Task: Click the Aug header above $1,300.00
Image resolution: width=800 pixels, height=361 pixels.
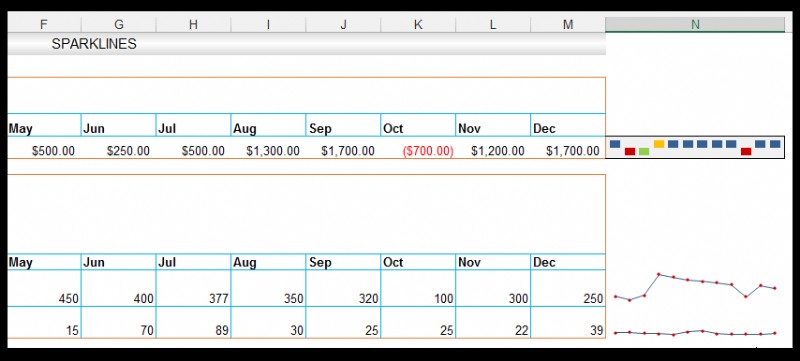Action: (x=268, y=125)
